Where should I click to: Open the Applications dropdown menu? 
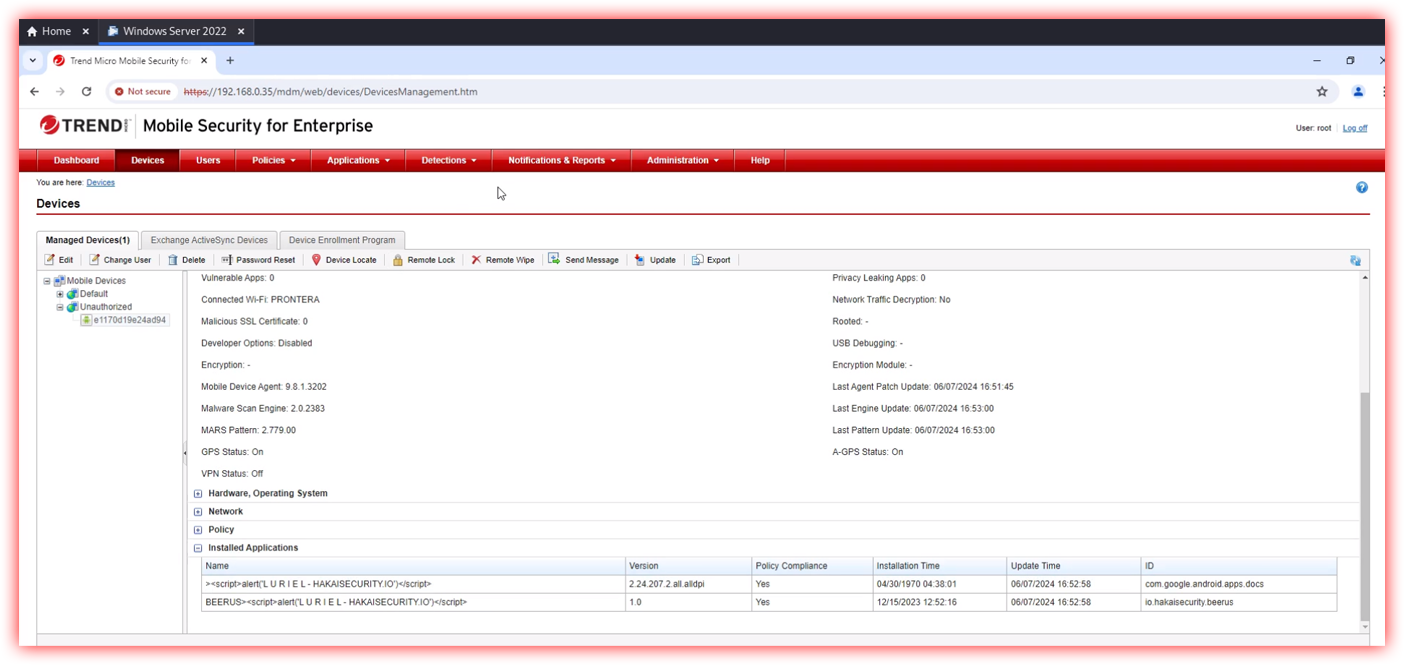coord(358,160)
